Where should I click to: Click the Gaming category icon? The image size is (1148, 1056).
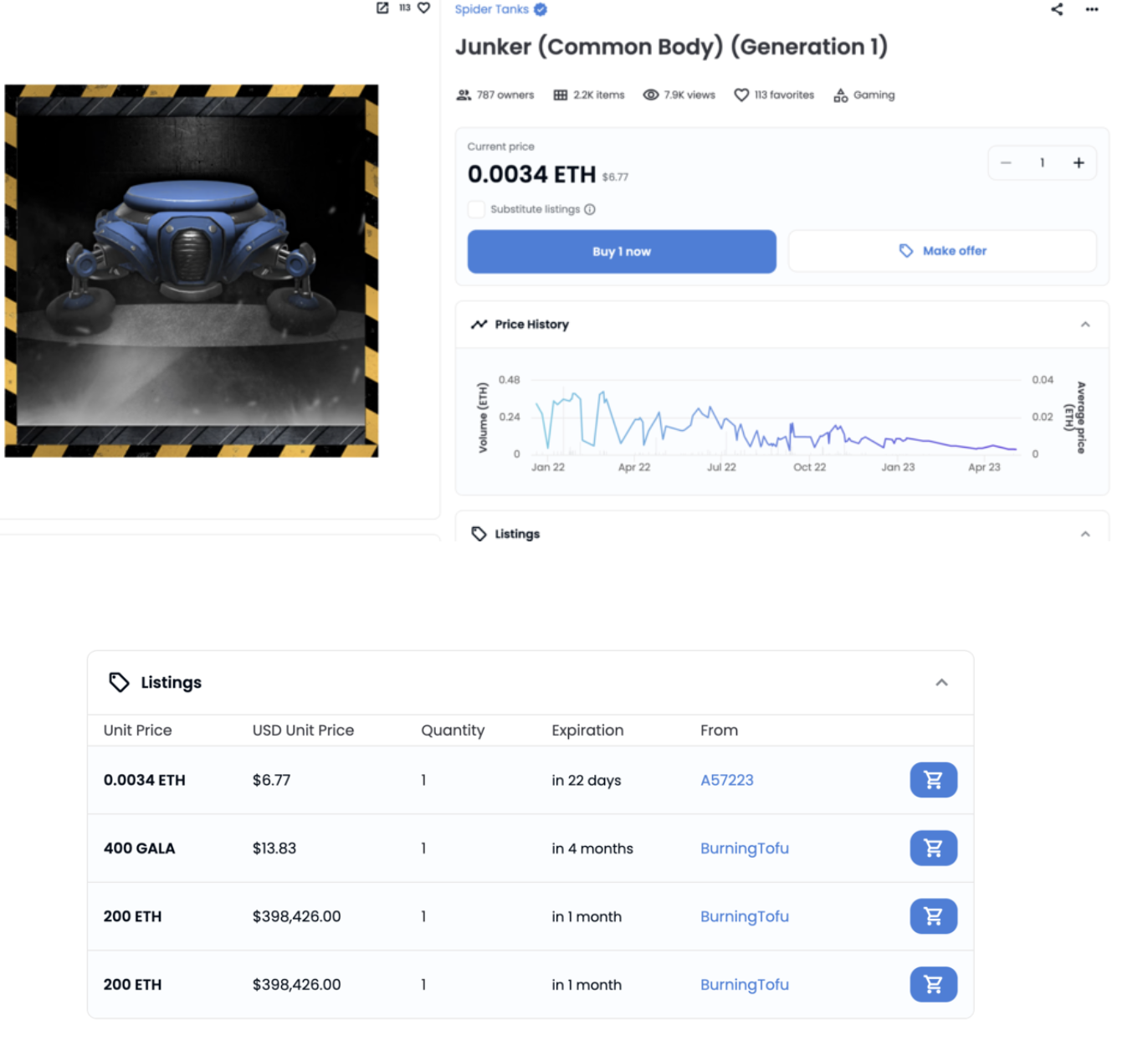pyautogui.click(x=840, y=95)
